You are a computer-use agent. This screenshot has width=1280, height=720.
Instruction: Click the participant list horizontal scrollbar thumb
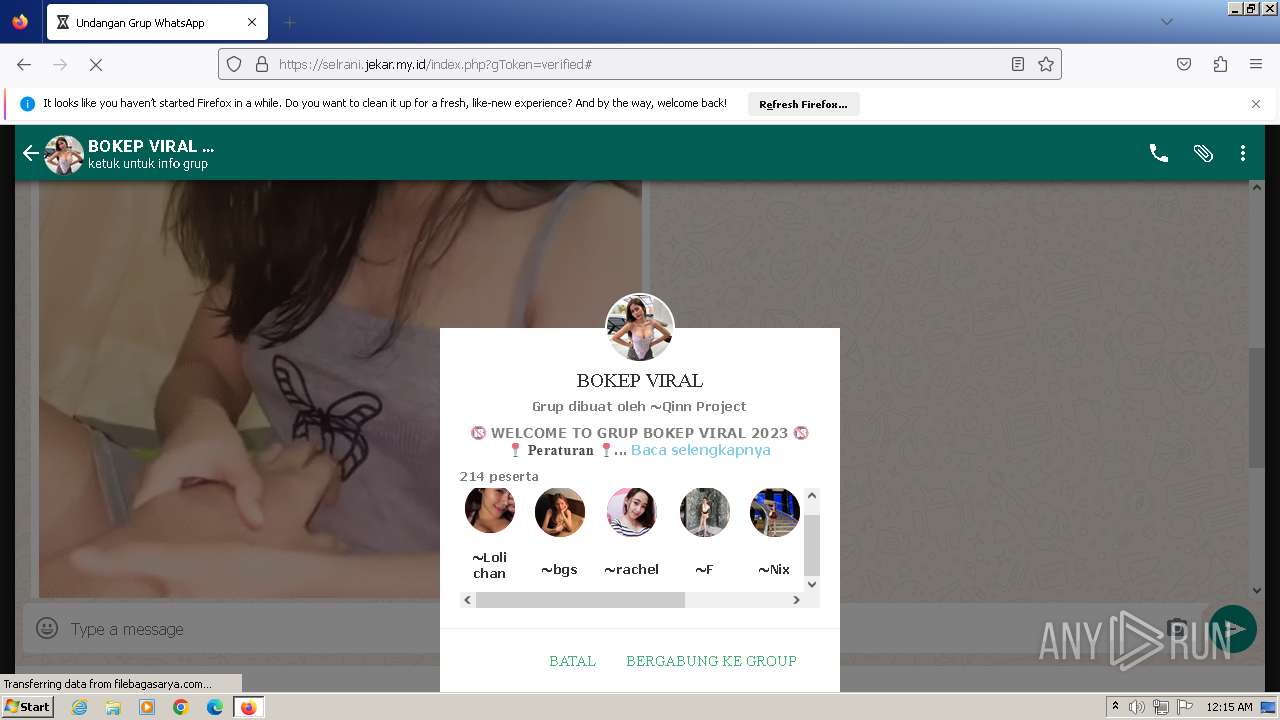580,600
